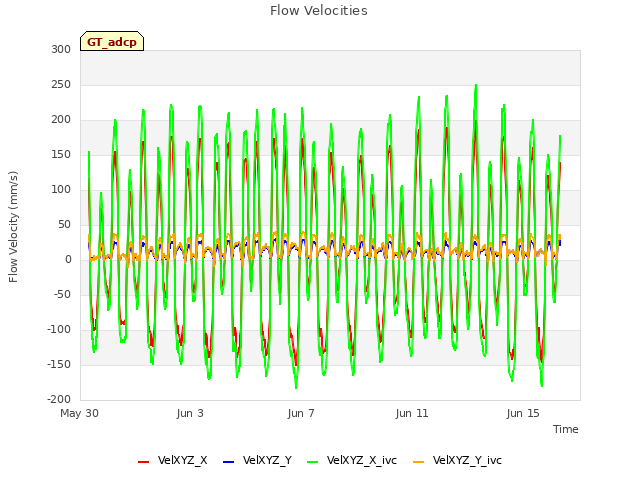The width and height of the screenshot is (640, 480).
Task: Click the 250 y-axis tick label
Action: 61,84
